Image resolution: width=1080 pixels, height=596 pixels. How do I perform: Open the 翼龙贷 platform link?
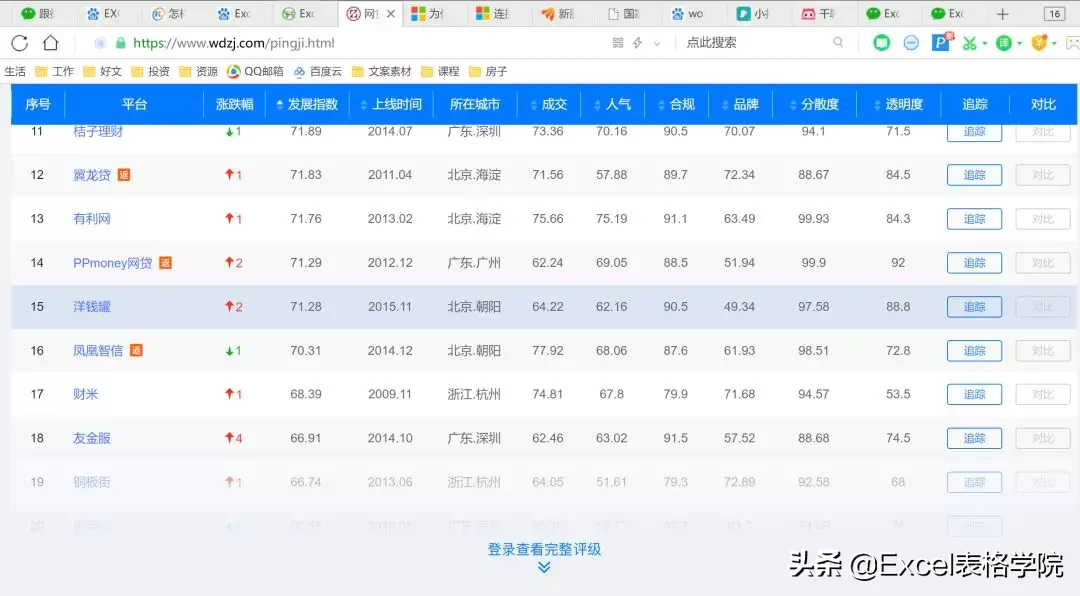[92, 175]
